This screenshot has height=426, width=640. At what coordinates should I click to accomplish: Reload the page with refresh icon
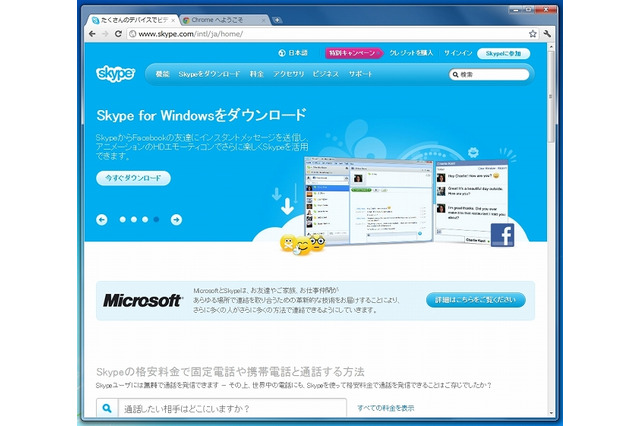(119, 33)
